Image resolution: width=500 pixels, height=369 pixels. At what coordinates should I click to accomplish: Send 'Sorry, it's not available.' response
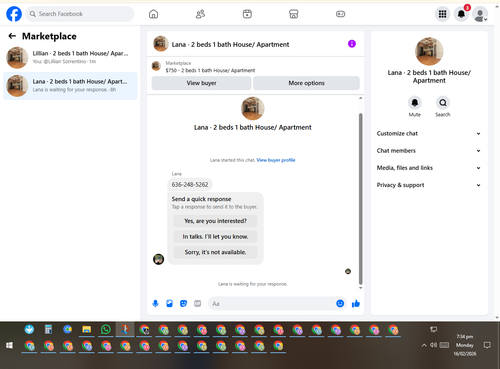[215, 252]
